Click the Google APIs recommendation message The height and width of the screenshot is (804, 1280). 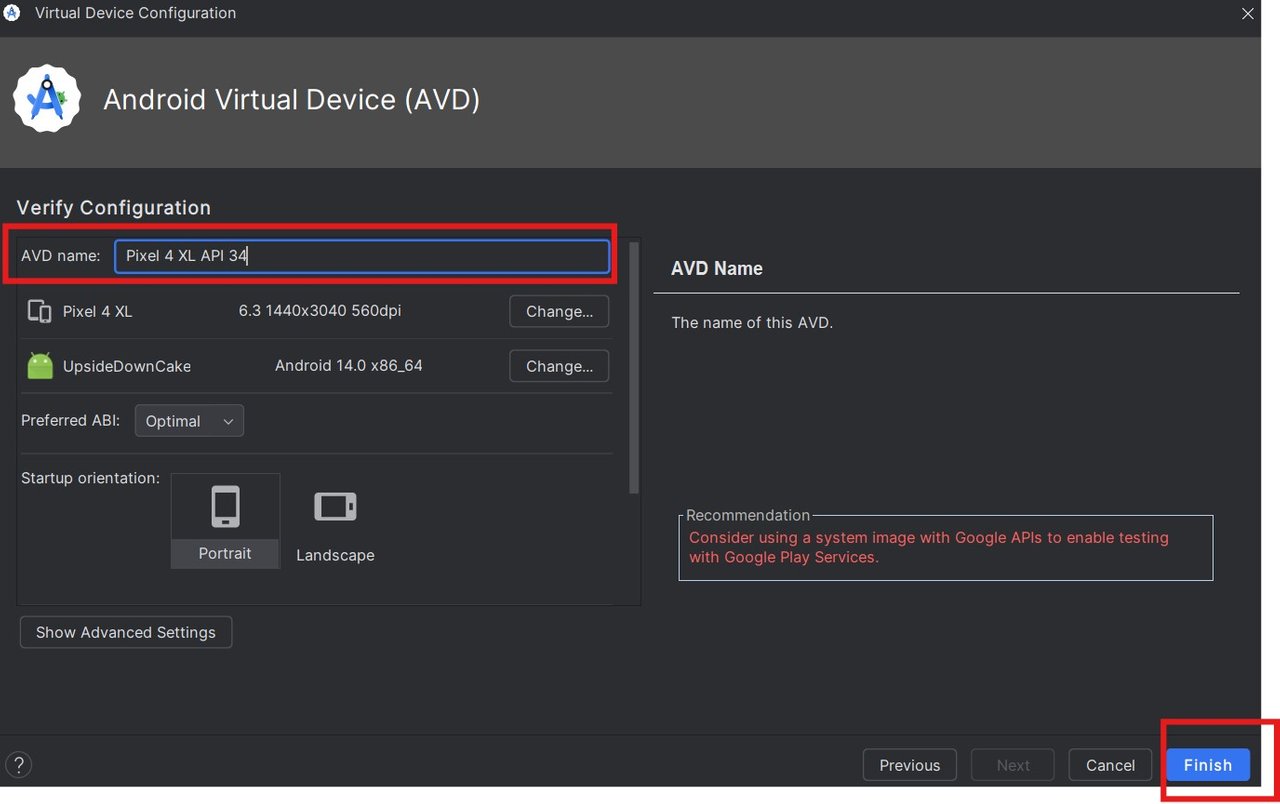coord(929,547)
